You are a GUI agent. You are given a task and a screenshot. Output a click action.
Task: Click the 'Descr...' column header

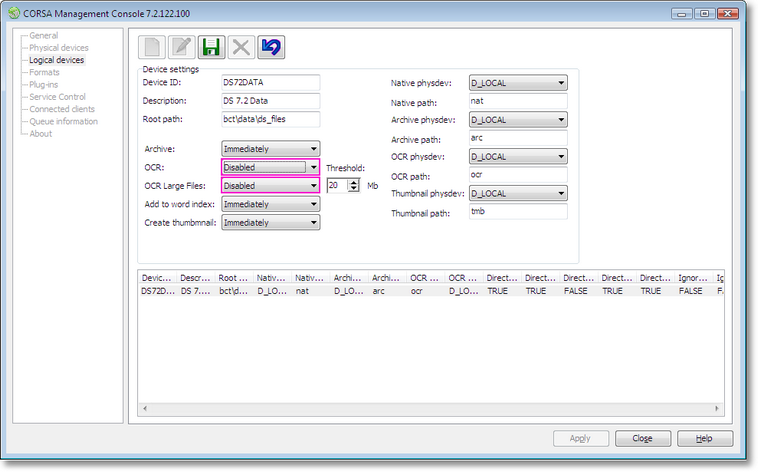195,278
